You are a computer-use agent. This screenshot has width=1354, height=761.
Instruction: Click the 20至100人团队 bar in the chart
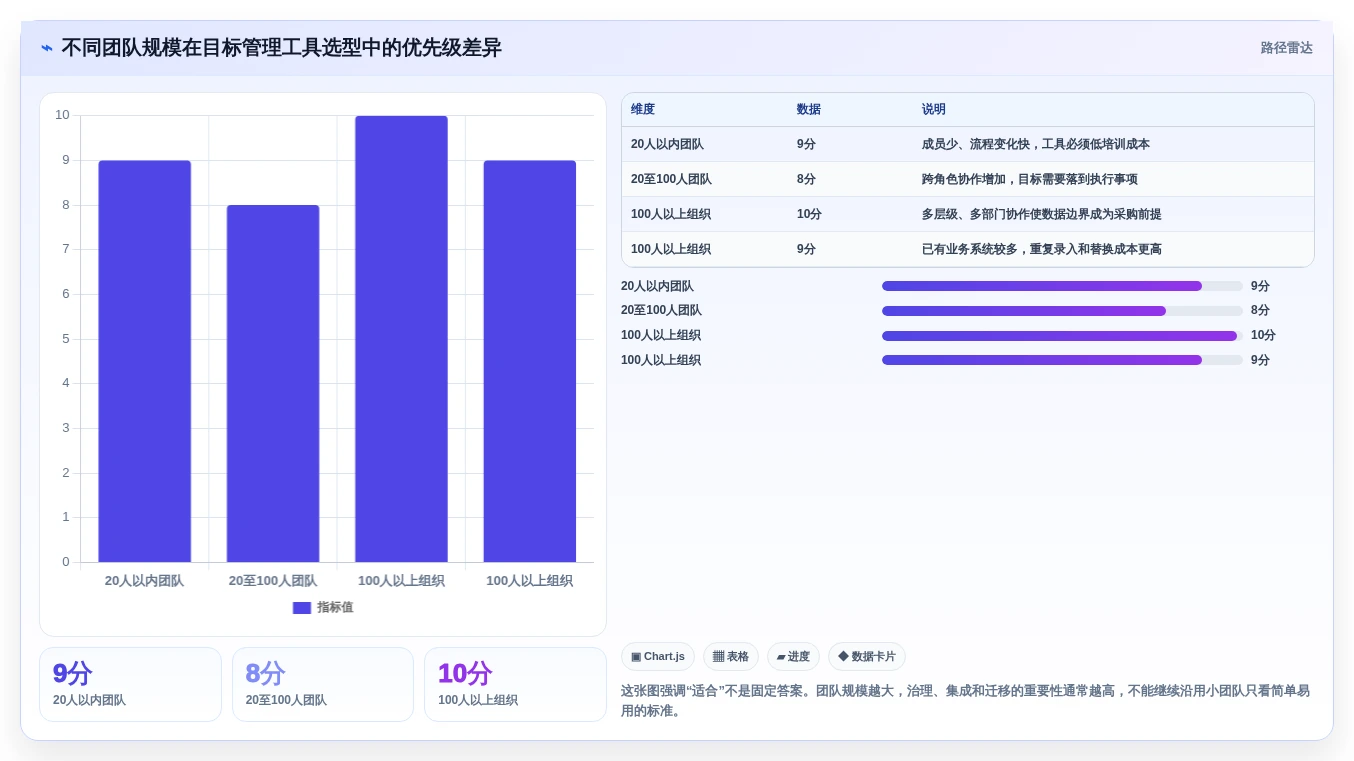pos(273,383)
